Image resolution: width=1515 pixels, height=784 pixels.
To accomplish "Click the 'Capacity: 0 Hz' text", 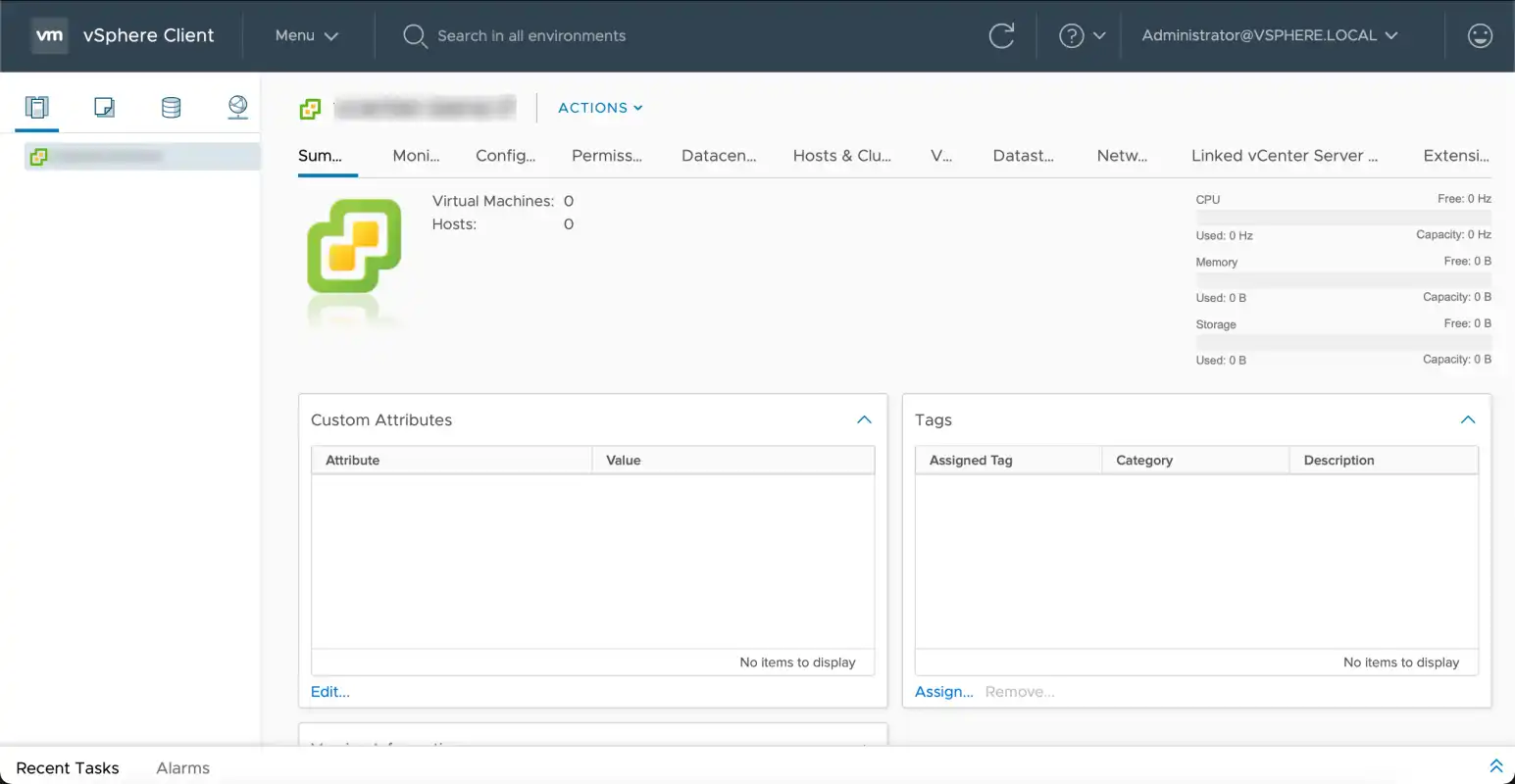I will click(1453, 235).
